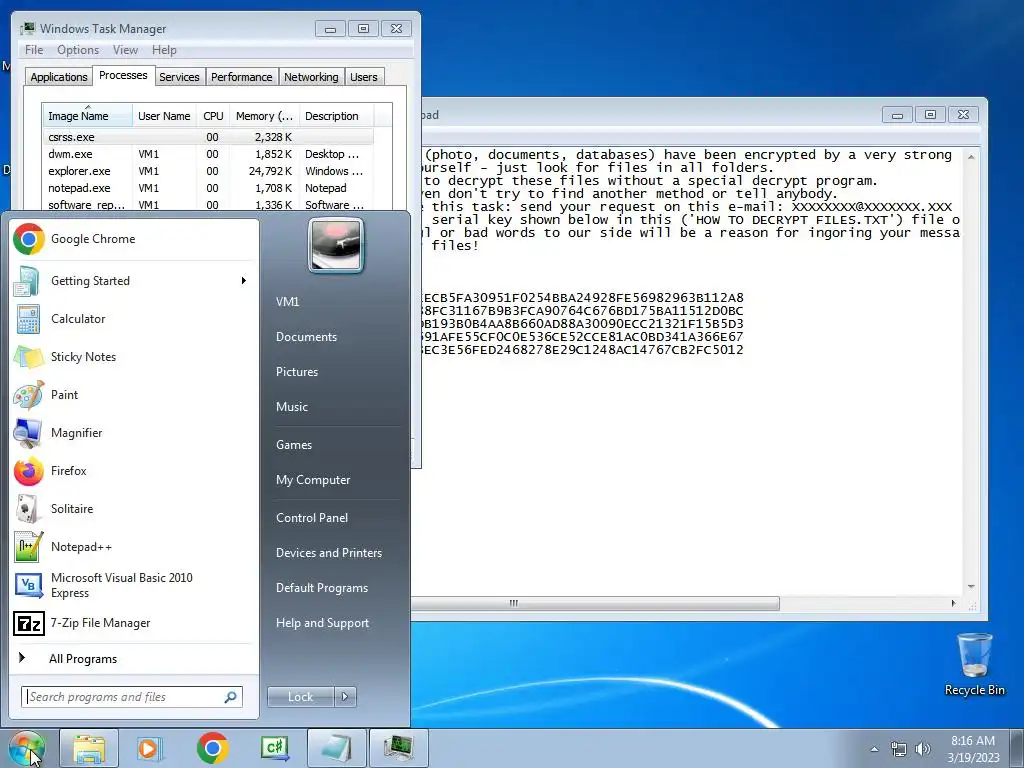Select the explorer.exe process row
Screen dimensions: 1024x768
tap(209, 171)
